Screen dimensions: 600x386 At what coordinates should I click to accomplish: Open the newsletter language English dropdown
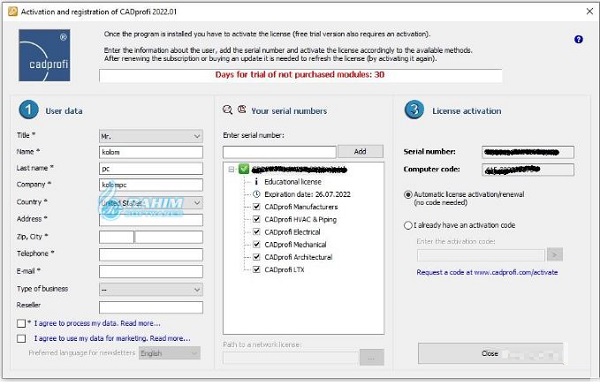pos(170,353)
